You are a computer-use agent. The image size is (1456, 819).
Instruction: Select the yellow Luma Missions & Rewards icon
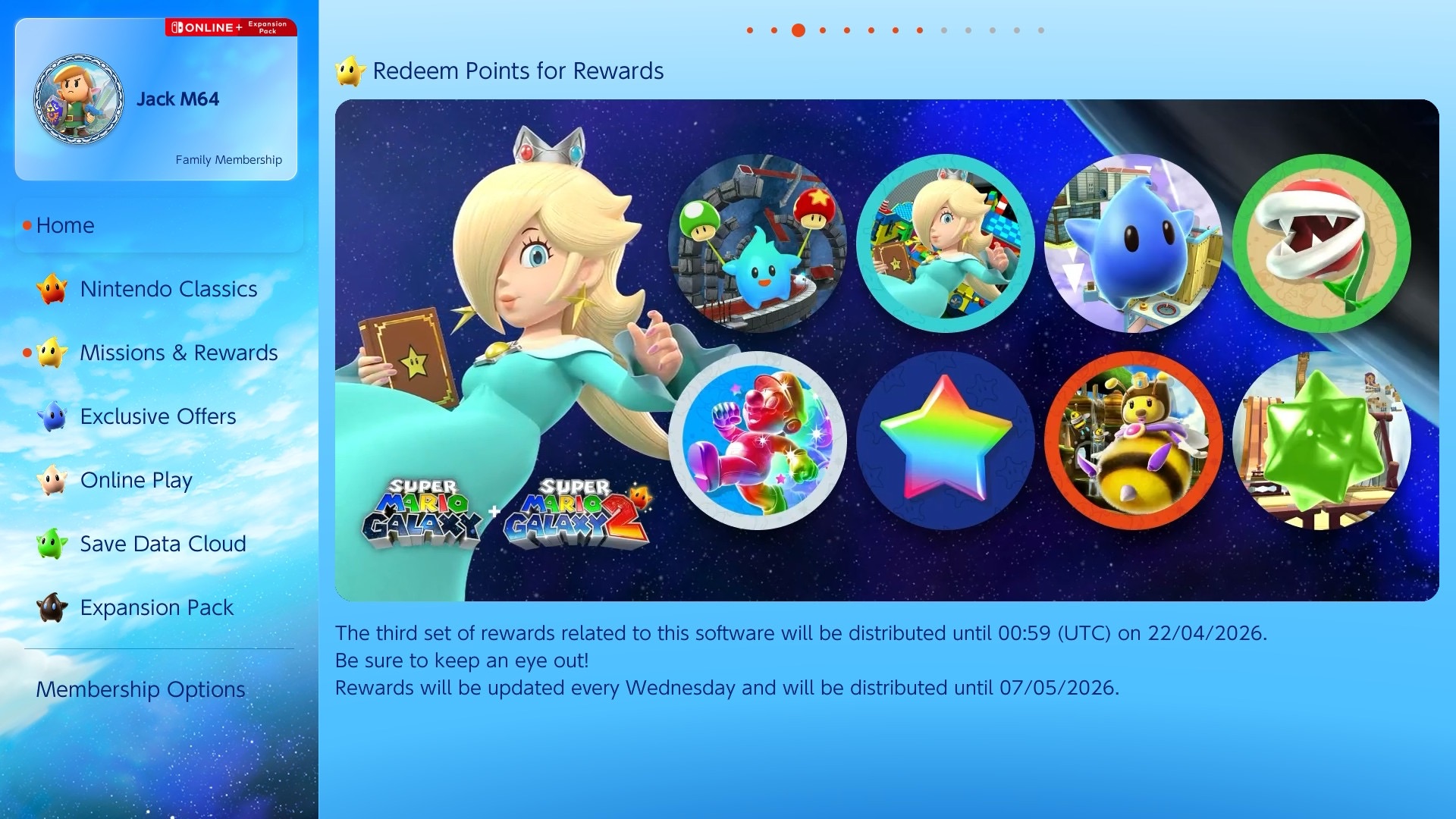(52, 353)
